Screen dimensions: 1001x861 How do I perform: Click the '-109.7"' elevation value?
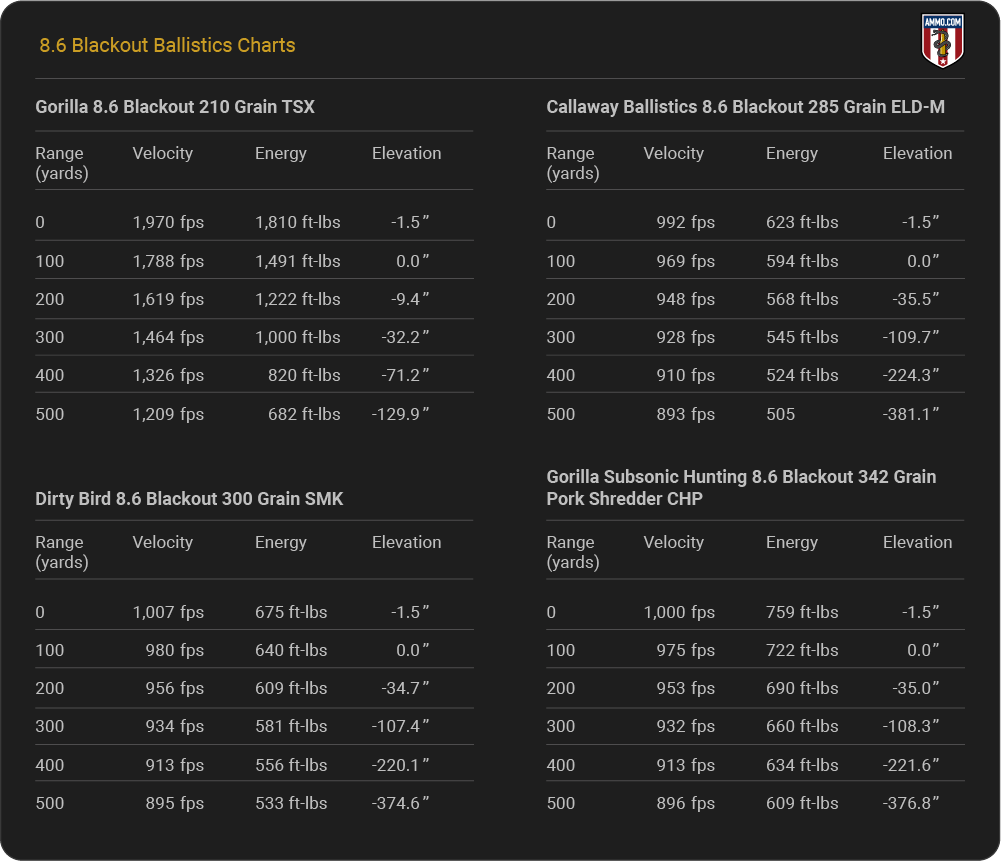point(911,337)
